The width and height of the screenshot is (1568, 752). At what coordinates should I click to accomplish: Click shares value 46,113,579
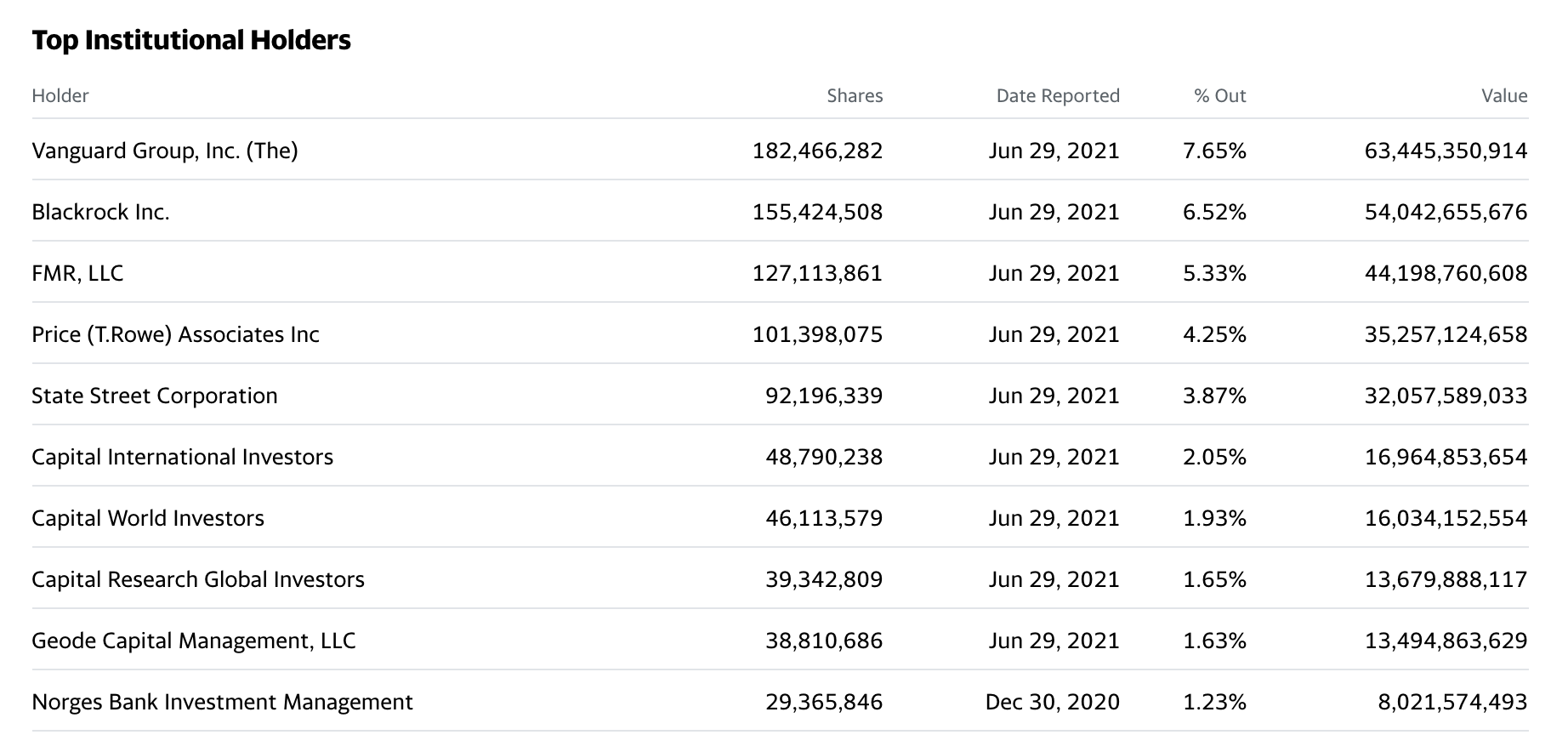point(824,518)
